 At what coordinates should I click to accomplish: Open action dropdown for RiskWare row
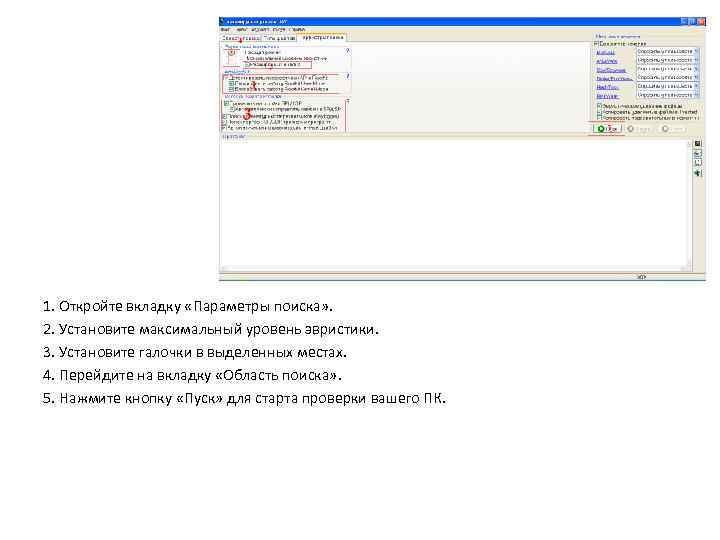696,95
